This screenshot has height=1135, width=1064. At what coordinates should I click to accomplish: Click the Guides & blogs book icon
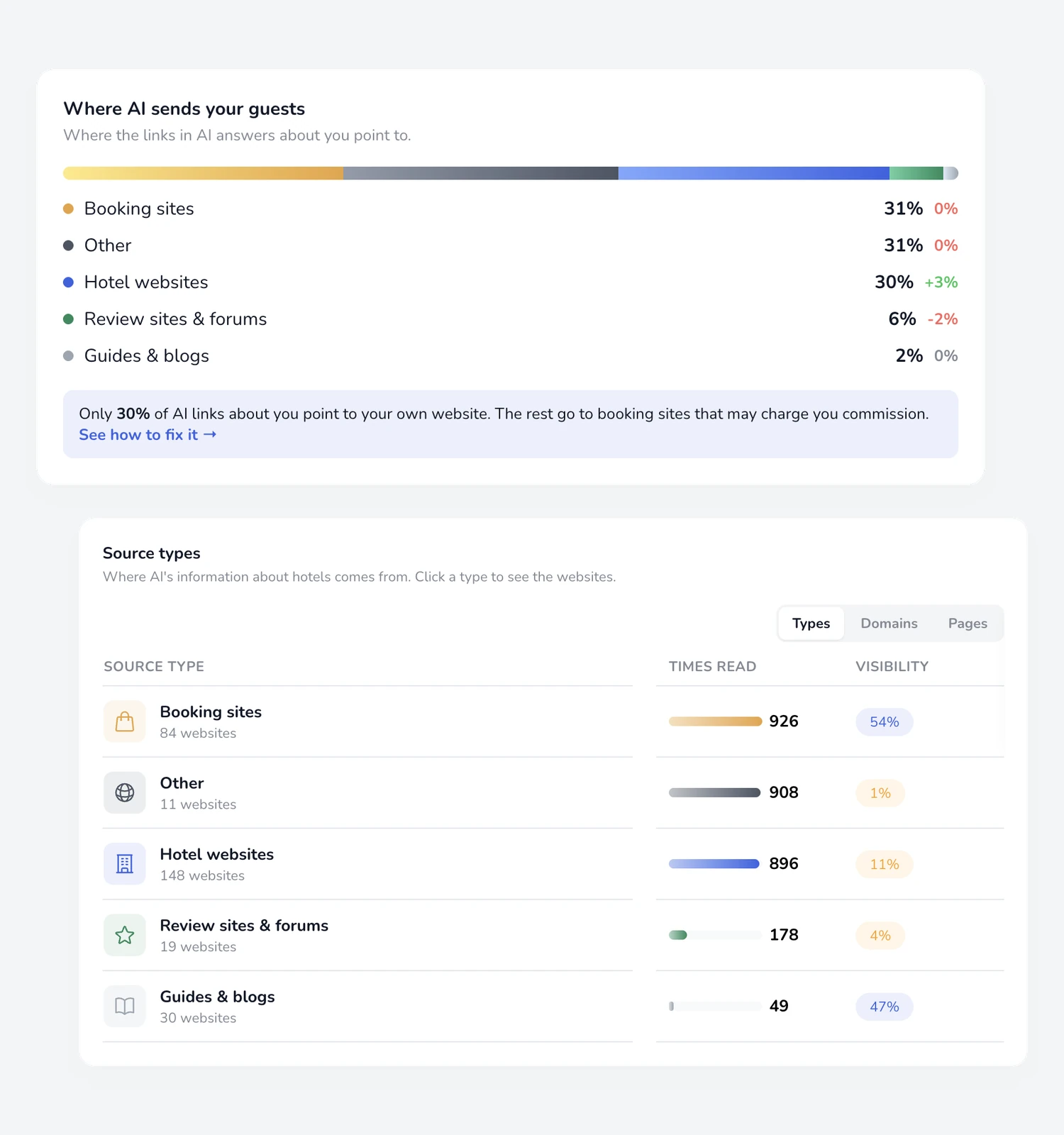tap(125, 1006)
